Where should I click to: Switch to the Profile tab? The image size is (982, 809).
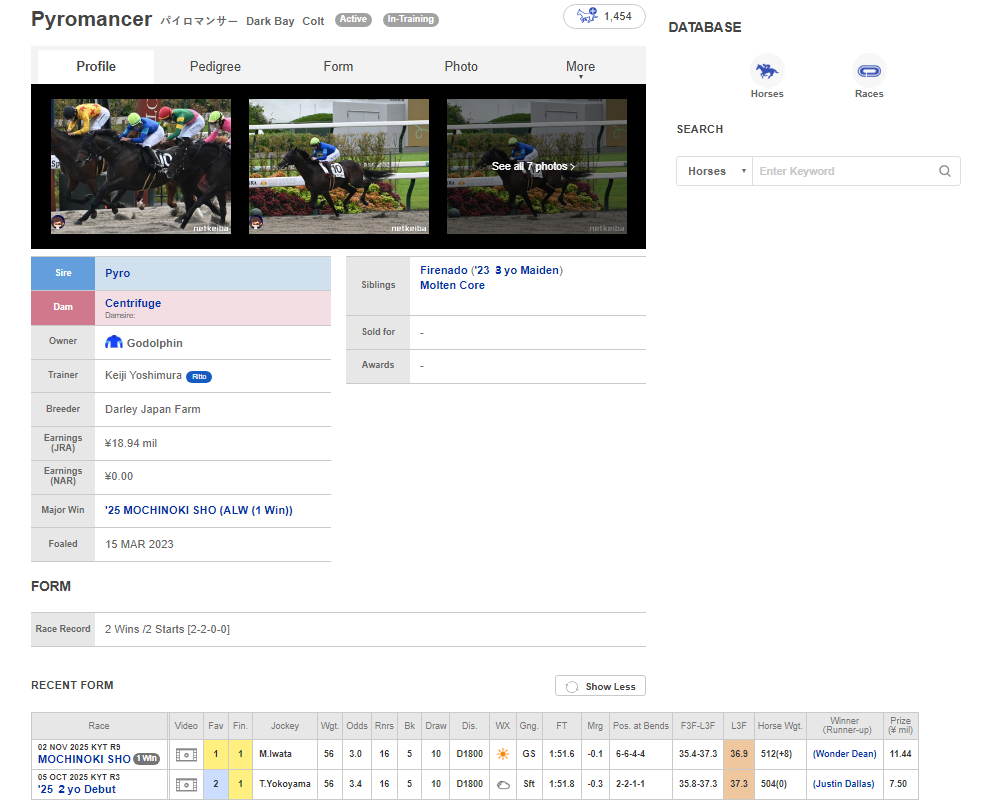tap(96, 66)
